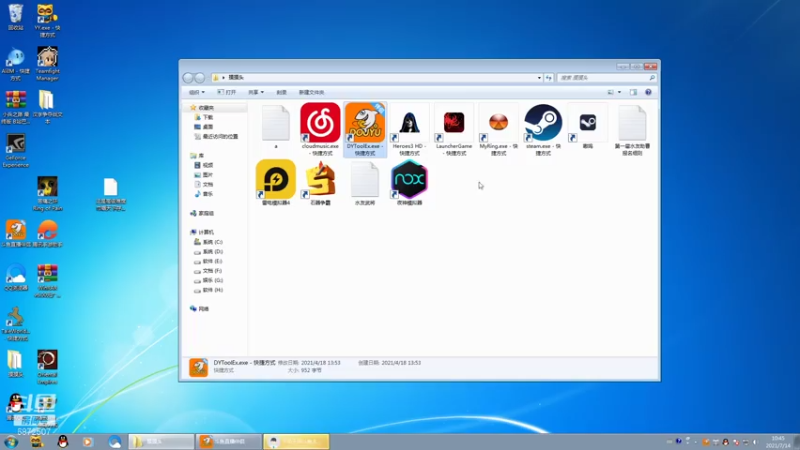Click the refresh button beside address bar
Viewport: 800px width, 450px height.
(549, 78)
